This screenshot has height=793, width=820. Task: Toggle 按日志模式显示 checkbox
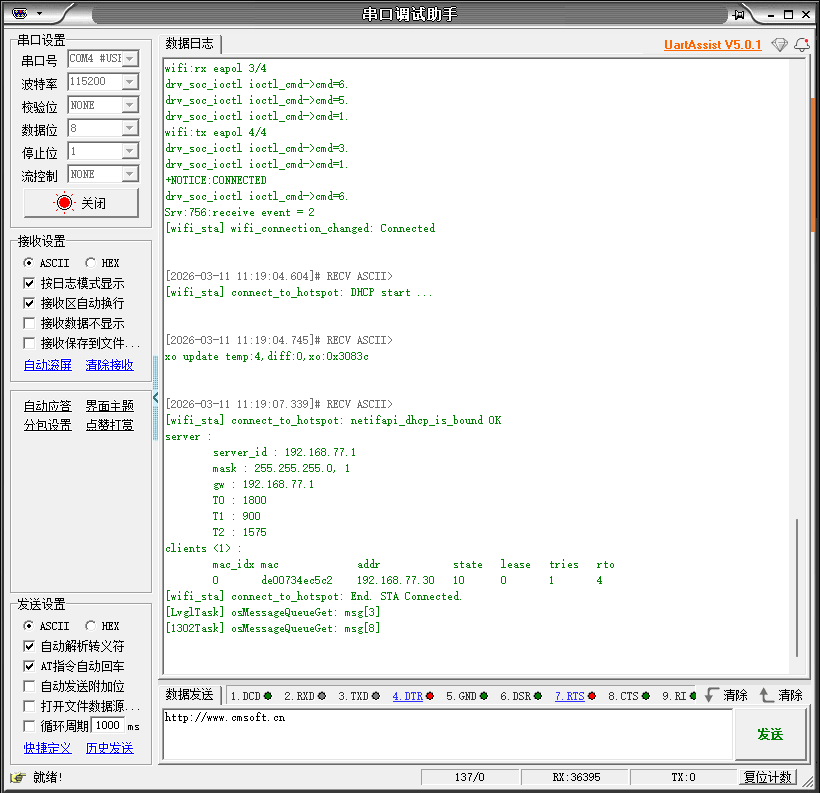(x=29, y=283)
